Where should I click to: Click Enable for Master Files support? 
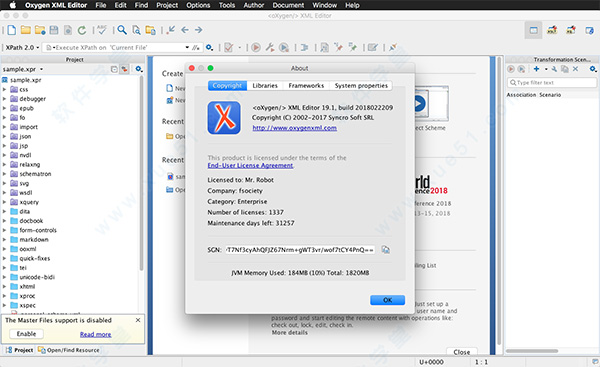pos(26,334)
